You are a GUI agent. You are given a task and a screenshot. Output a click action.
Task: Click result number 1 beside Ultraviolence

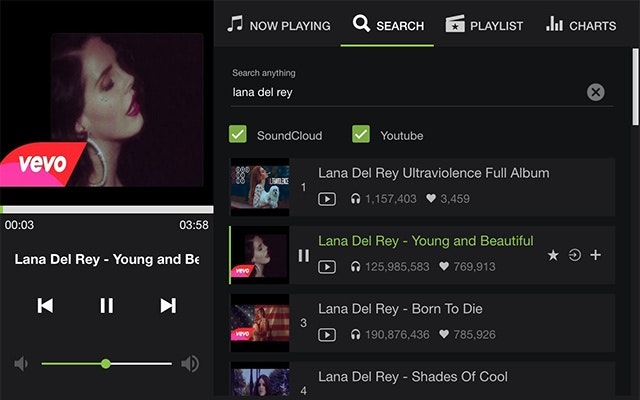point(303,187)
